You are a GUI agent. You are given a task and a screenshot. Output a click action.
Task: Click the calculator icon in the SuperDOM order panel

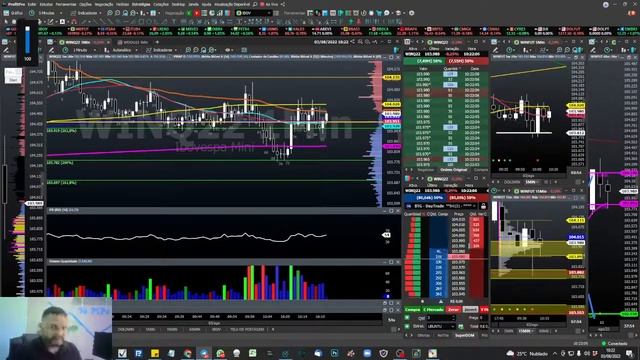click(461, 327)
